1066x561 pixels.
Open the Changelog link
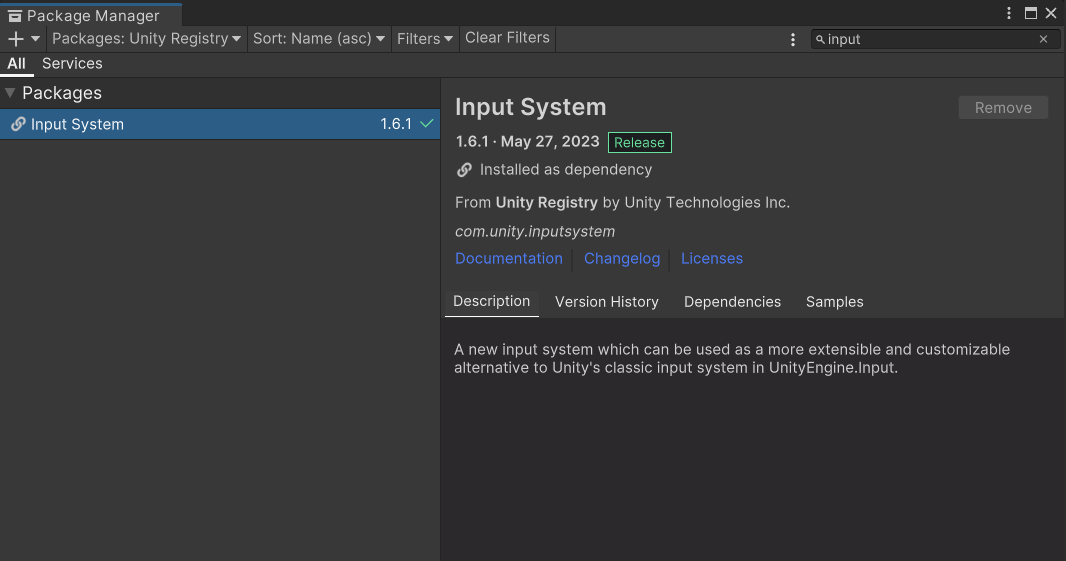click(x=622, y=258)
